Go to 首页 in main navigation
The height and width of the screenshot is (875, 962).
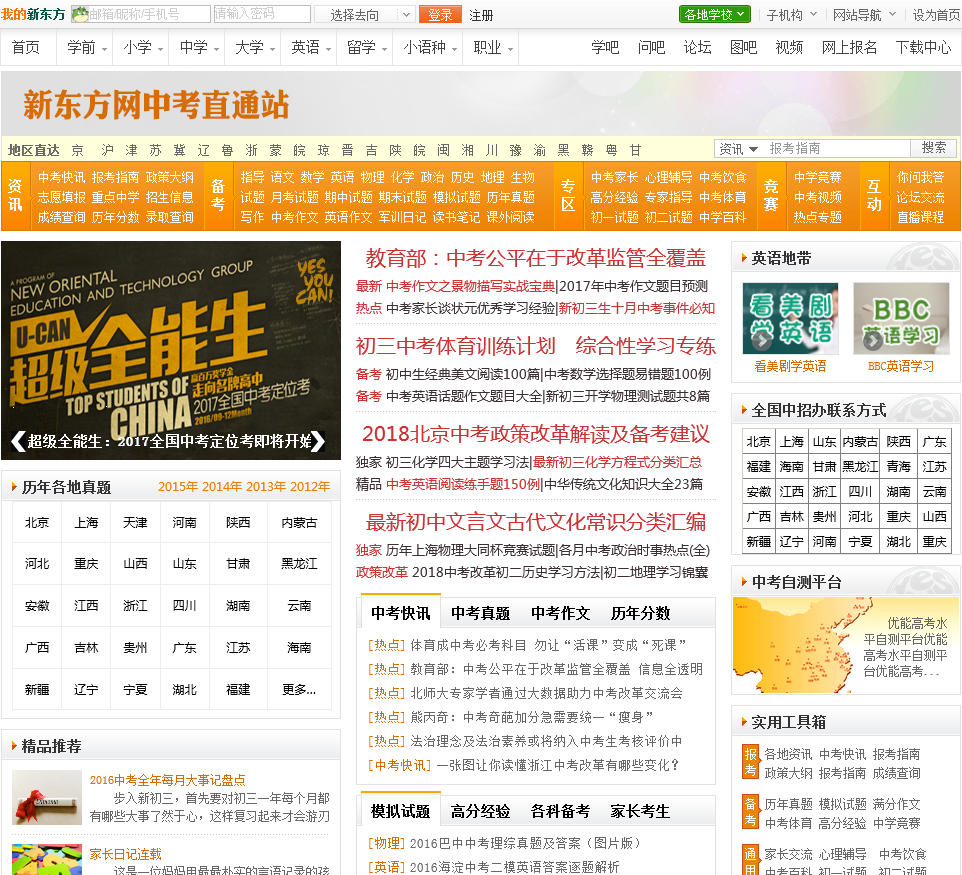[x=26, y=47]
